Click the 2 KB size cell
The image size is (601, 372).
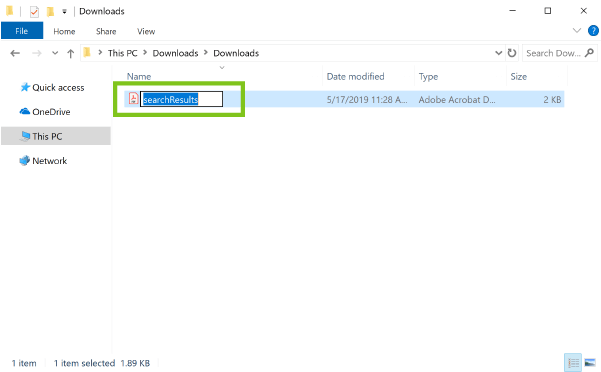pyautogui.click(x=552, y=100)
